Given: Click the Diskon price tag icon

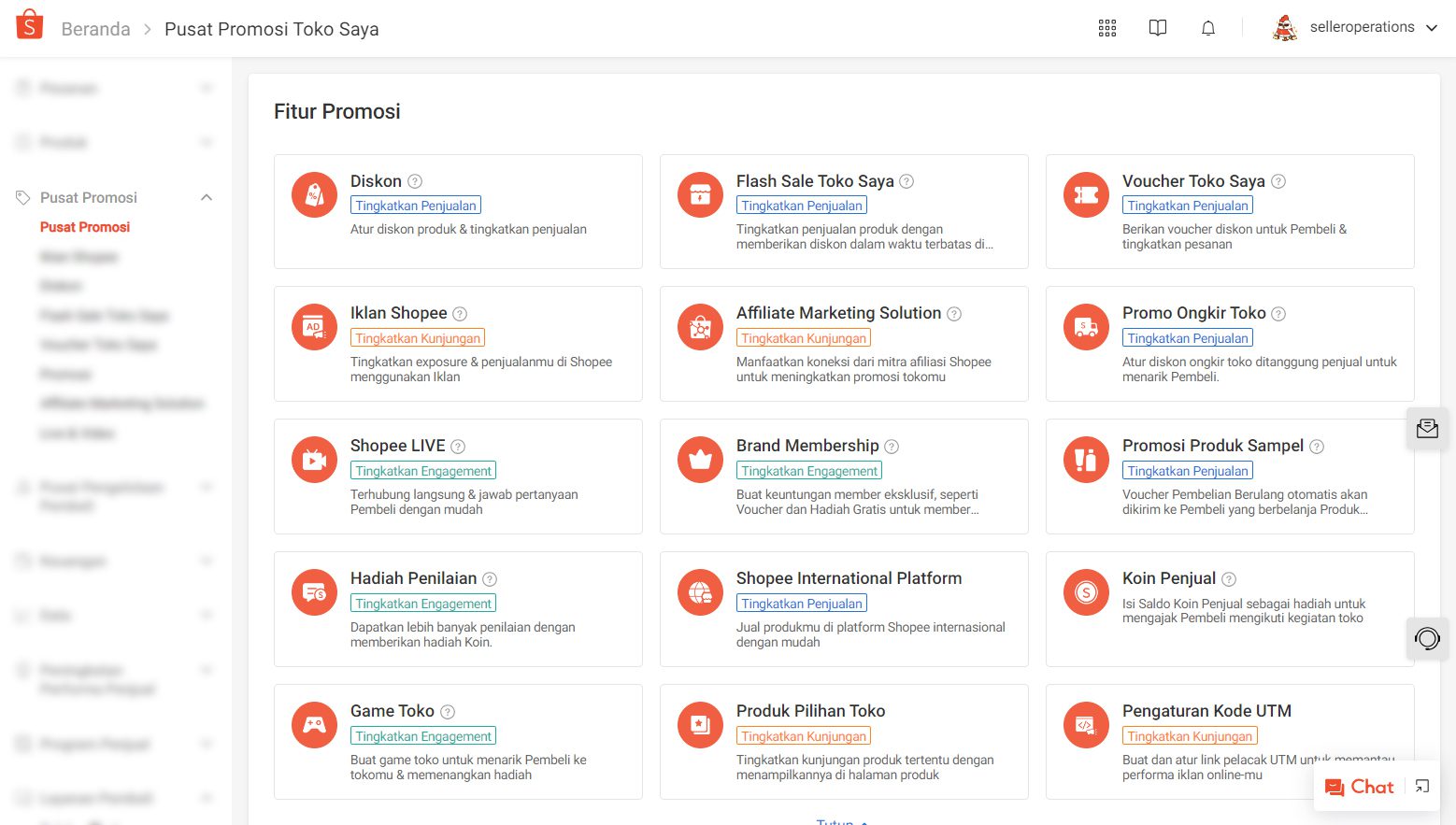Looking at the screenshot, I should pos(314,195).
